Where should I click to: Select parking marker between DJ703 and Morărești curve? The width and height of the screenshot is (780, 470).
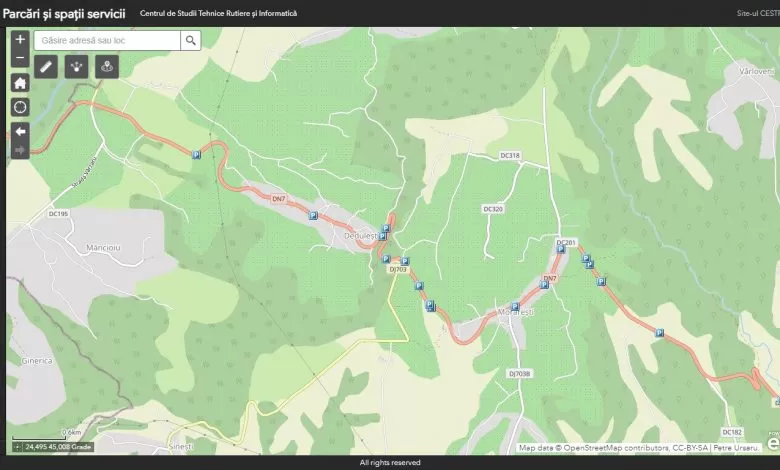coord(419,285)
